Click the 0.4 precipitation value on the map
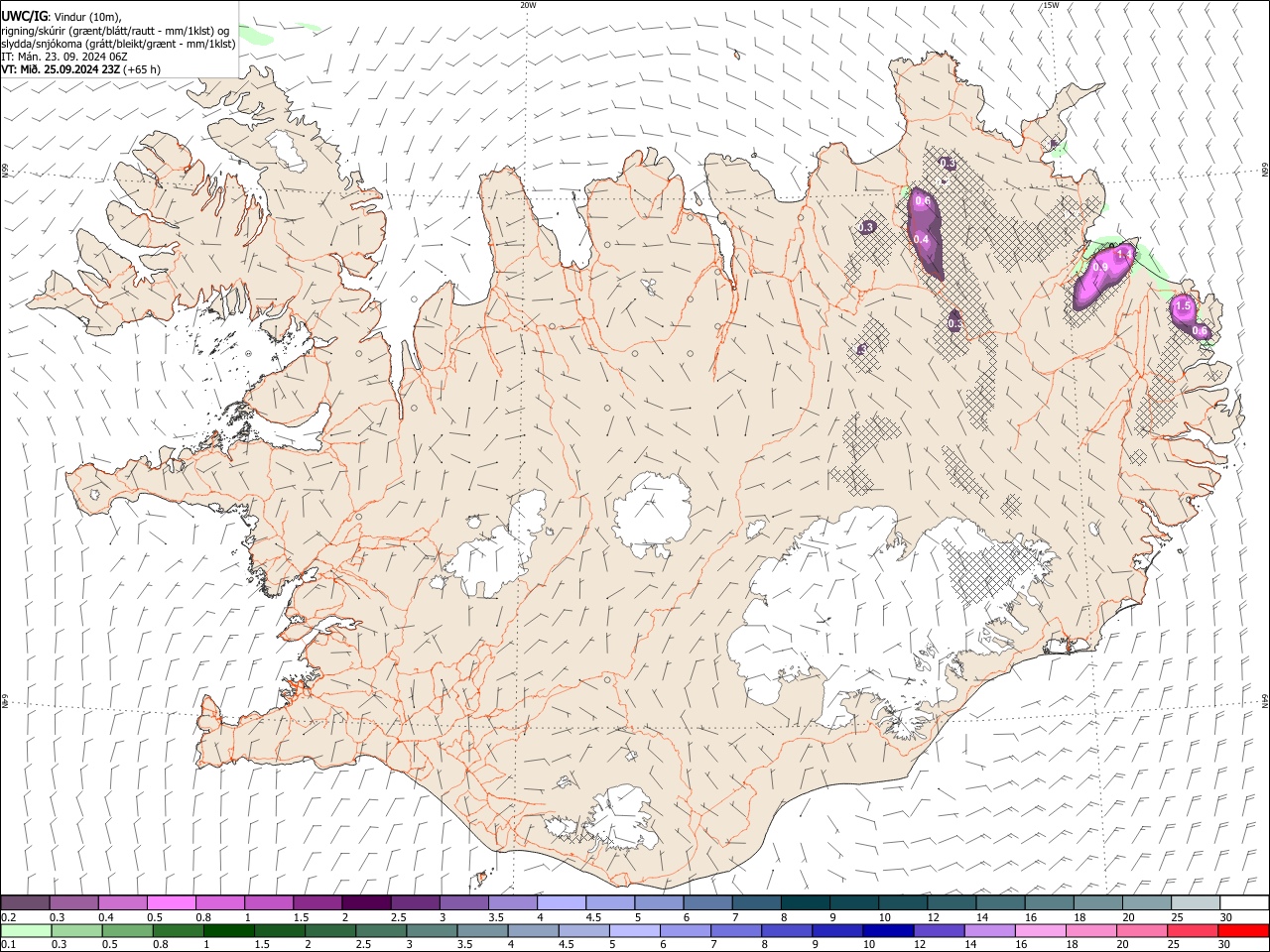Viewport: 1270px width, 952px height. point(921,239)
